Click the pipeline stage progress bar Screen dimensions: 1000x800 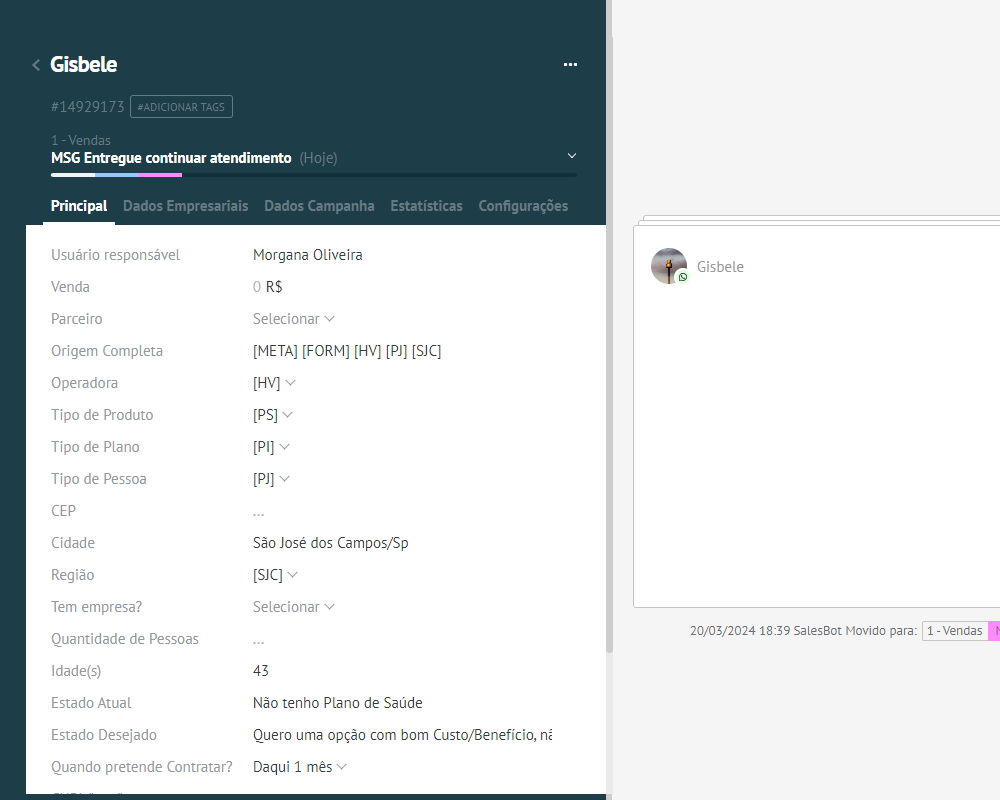click(x=313, y=175)
